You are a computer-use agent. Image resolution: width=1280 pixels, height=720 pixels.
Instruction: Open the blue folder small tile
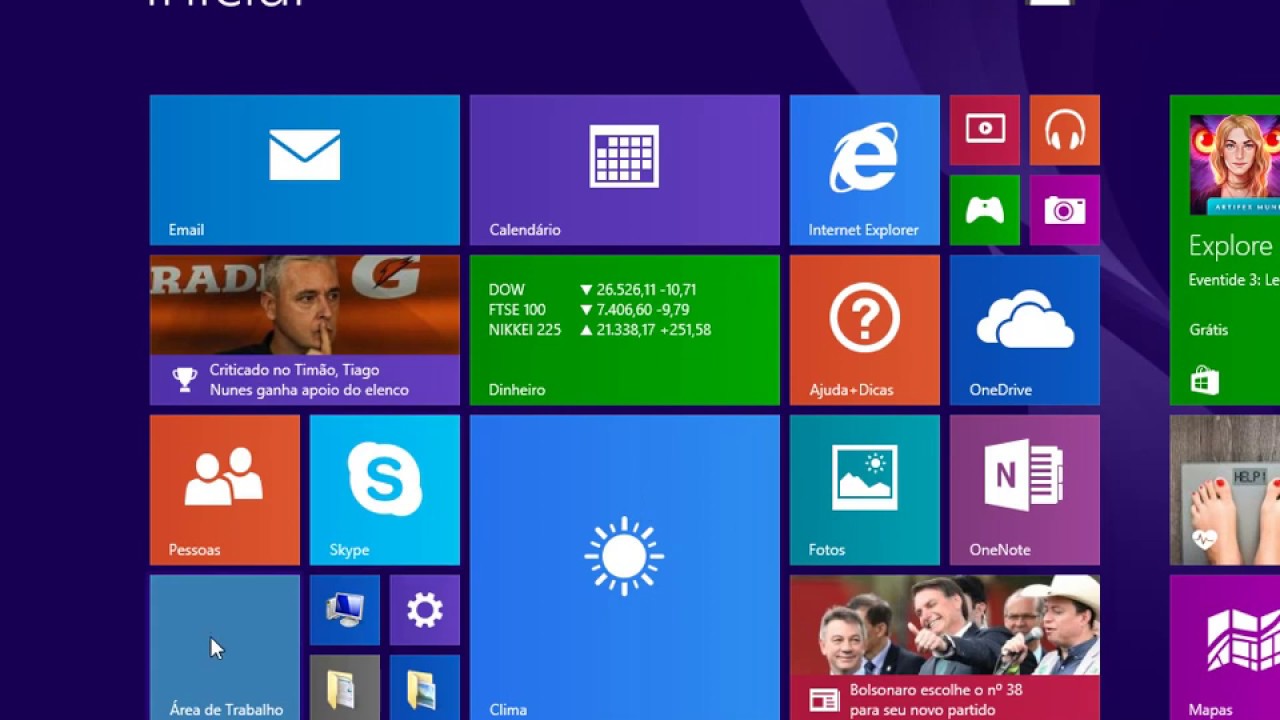425,687
